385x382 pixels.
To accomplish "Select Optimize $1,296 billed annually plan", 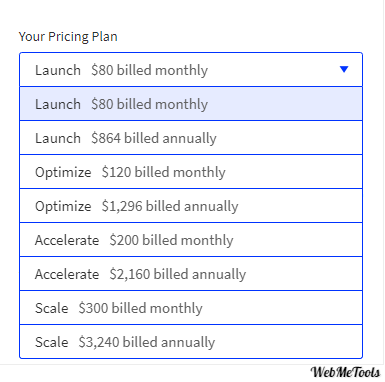I will [191, 206].
